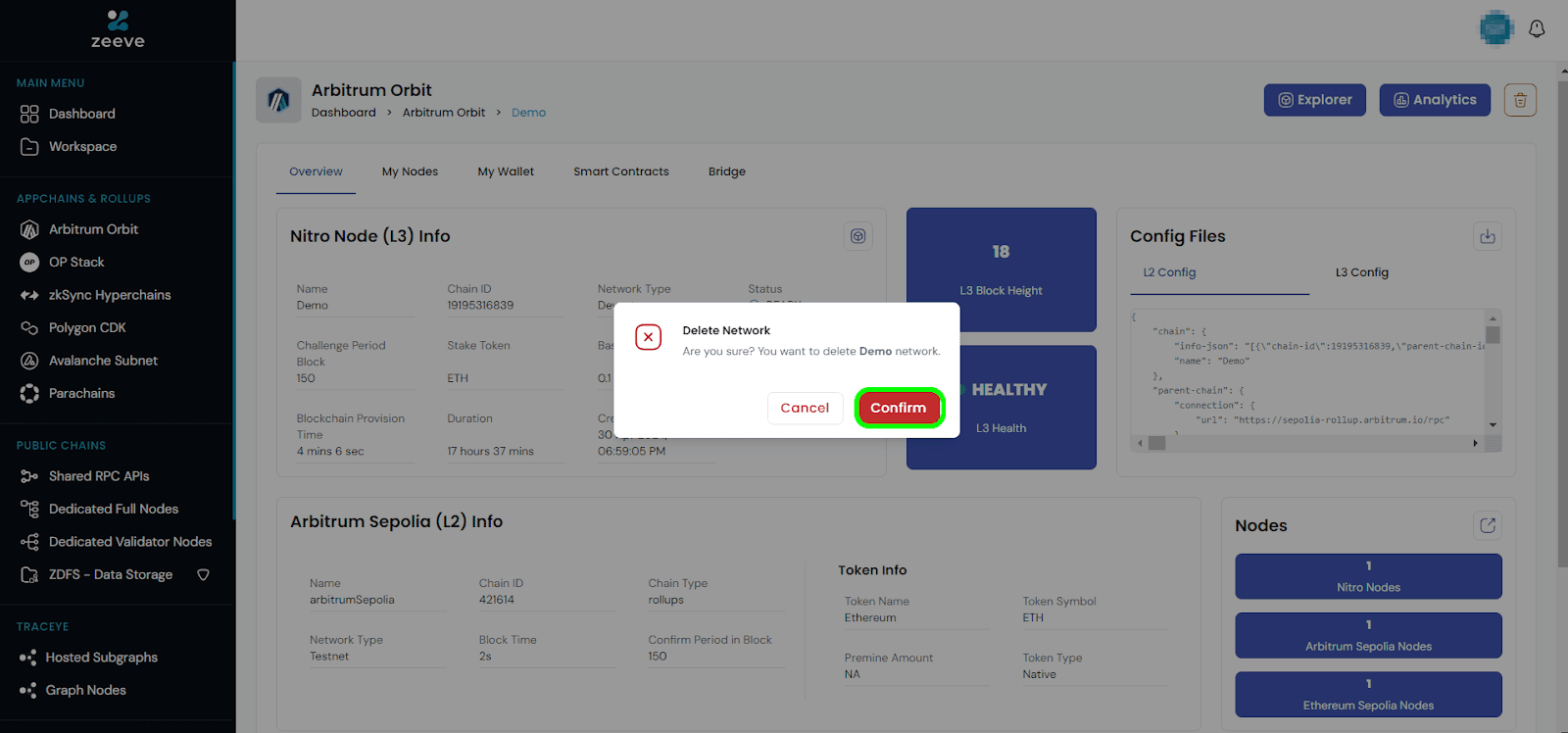Click Arbitrum Orbit logo in page header
Screen dimensions: 1568x733
click(x=278, y=100)
